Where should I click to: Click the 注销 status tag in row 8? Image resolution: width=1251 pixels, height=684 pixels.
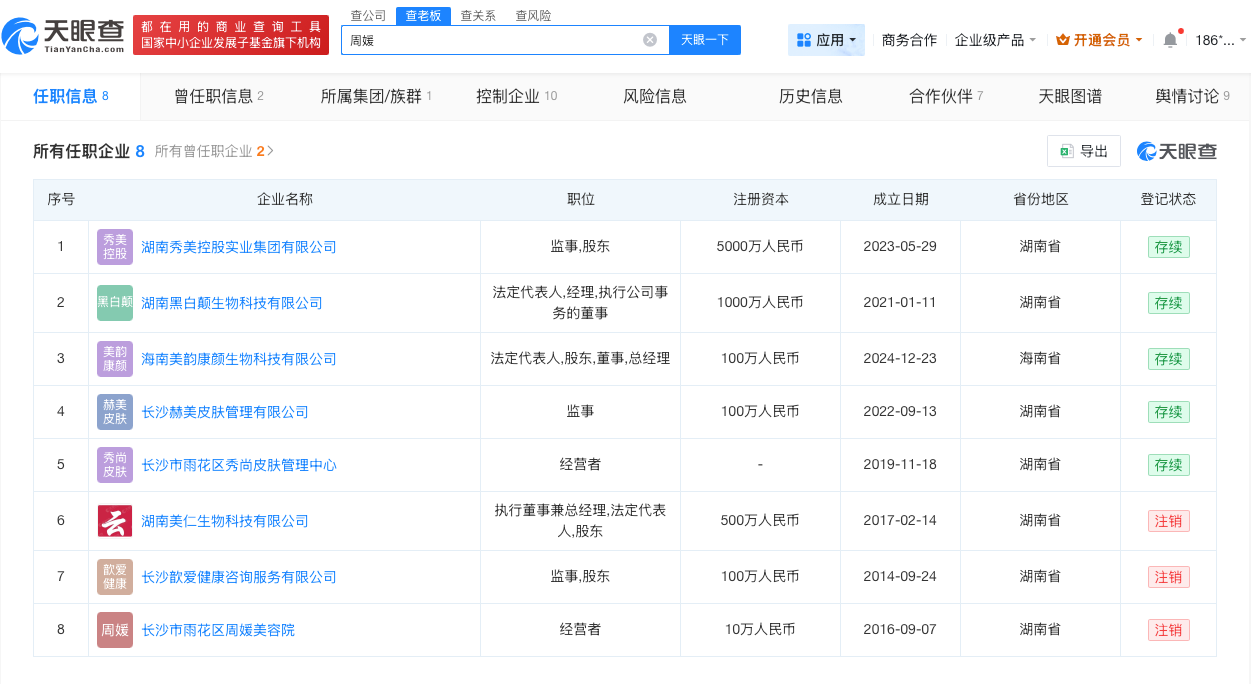pos(1168,630)
